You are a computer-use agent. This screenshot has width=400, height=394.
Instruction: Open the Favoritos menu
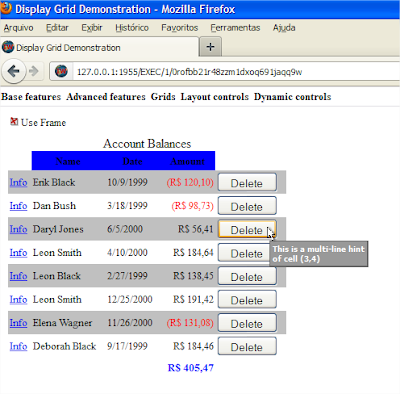180,28
